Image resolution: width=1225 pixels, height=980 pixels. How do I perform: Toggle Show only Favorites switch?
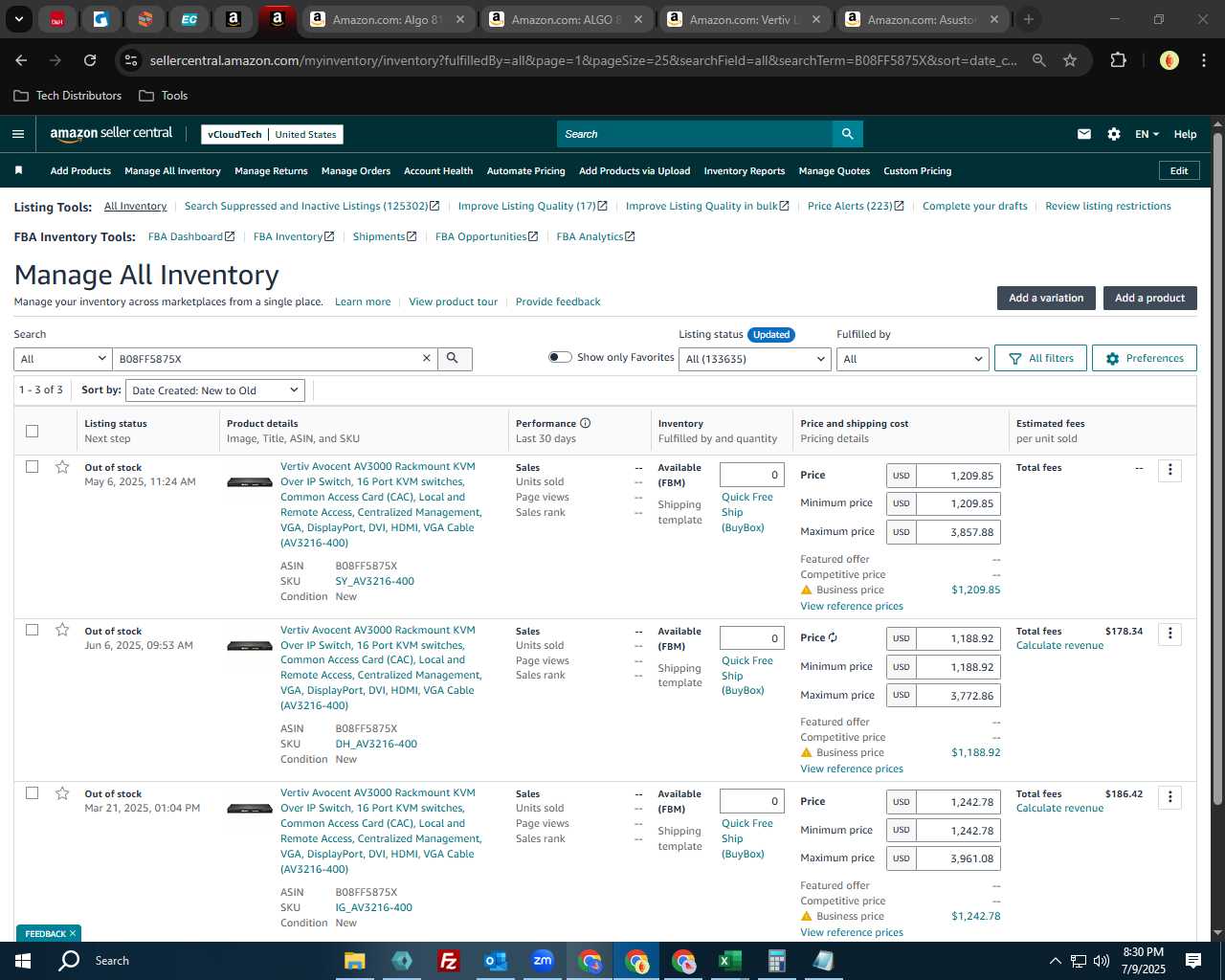pos(560,357)
